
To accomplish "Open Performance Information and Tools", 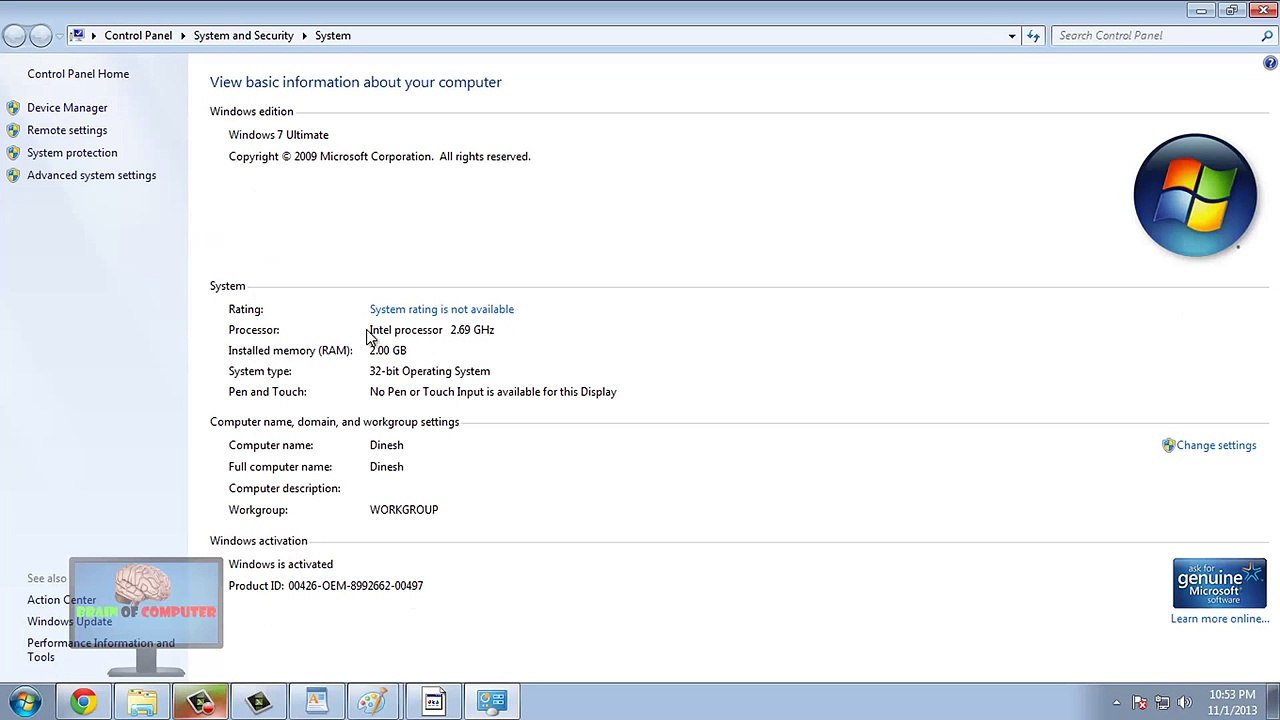I will pos(101,650).
